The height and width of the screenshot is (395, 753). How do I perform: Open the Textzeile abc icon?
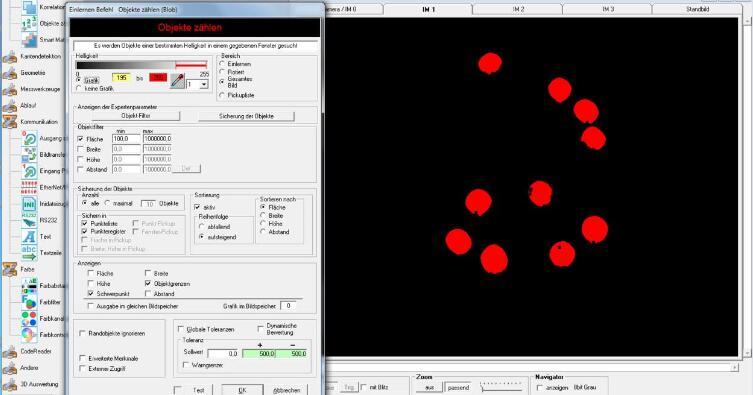(29, 252)
